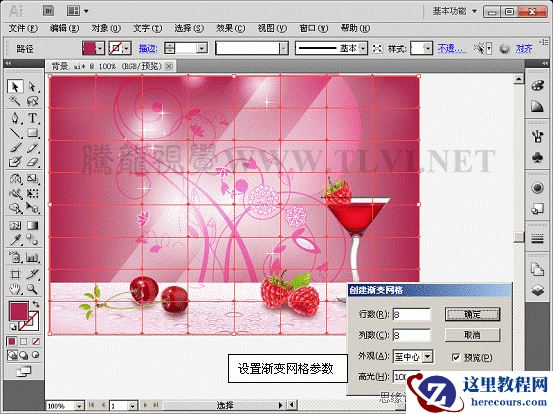Select the Slice tool
553x414 pixels.
(32, 274)
